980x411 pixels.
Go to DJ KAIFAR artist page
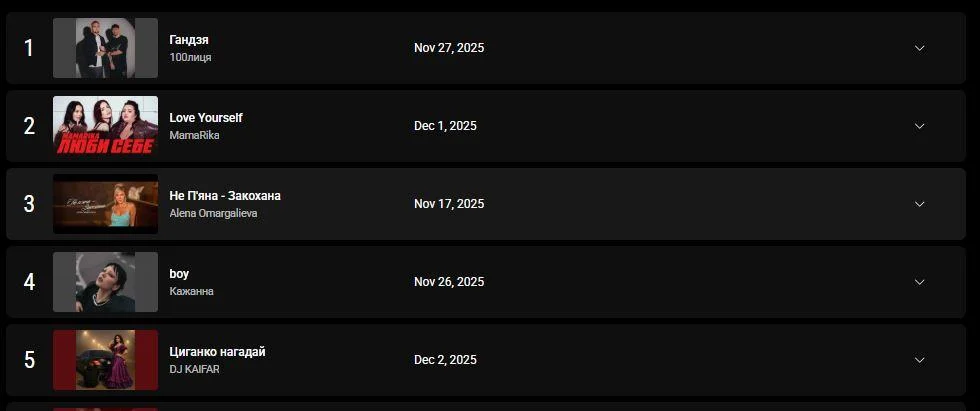(x=194, y=369)
